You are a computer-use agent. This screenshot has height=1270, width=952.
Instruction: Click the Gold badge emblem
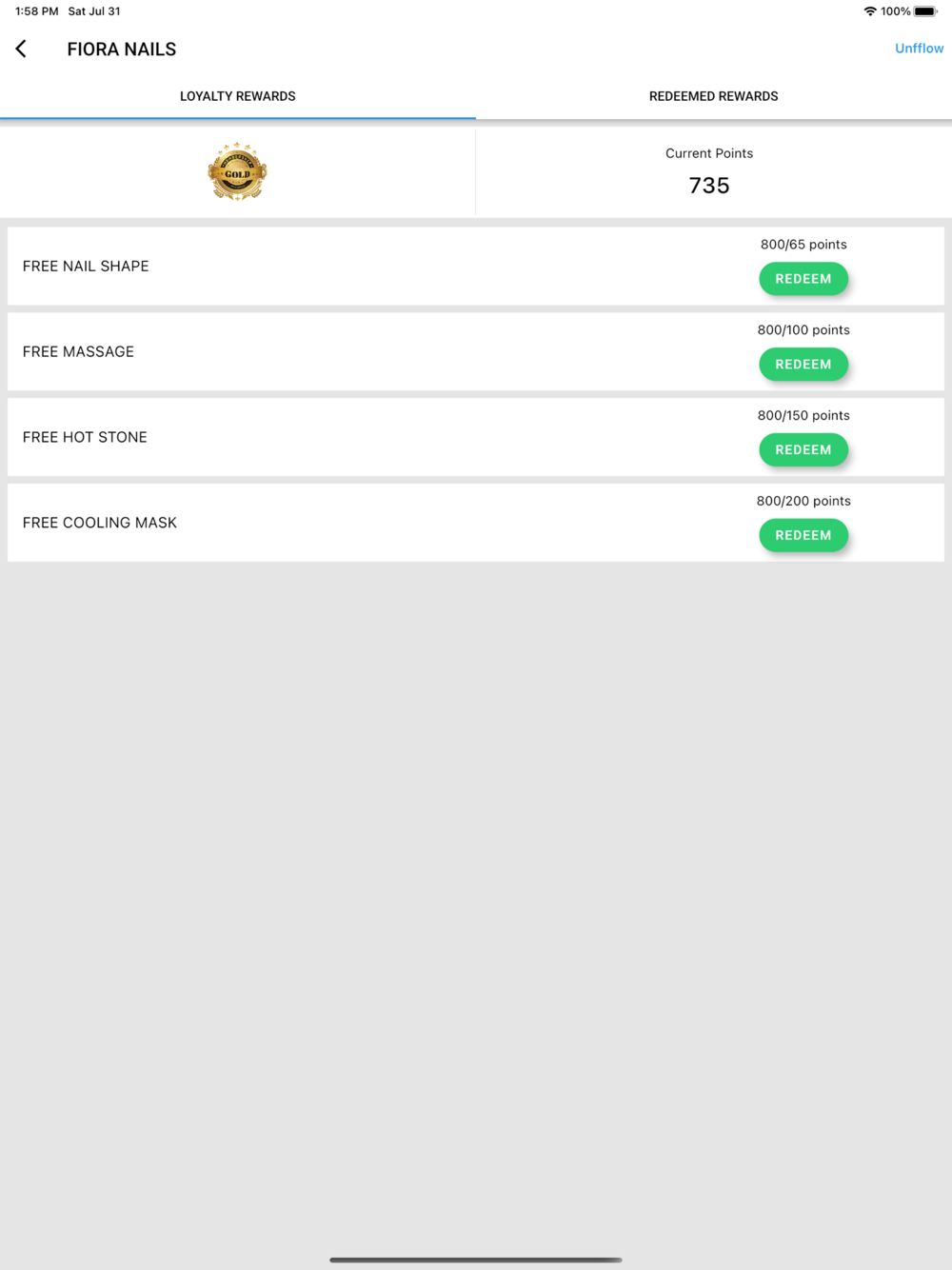pyautogui.click(x=237, y=172)
